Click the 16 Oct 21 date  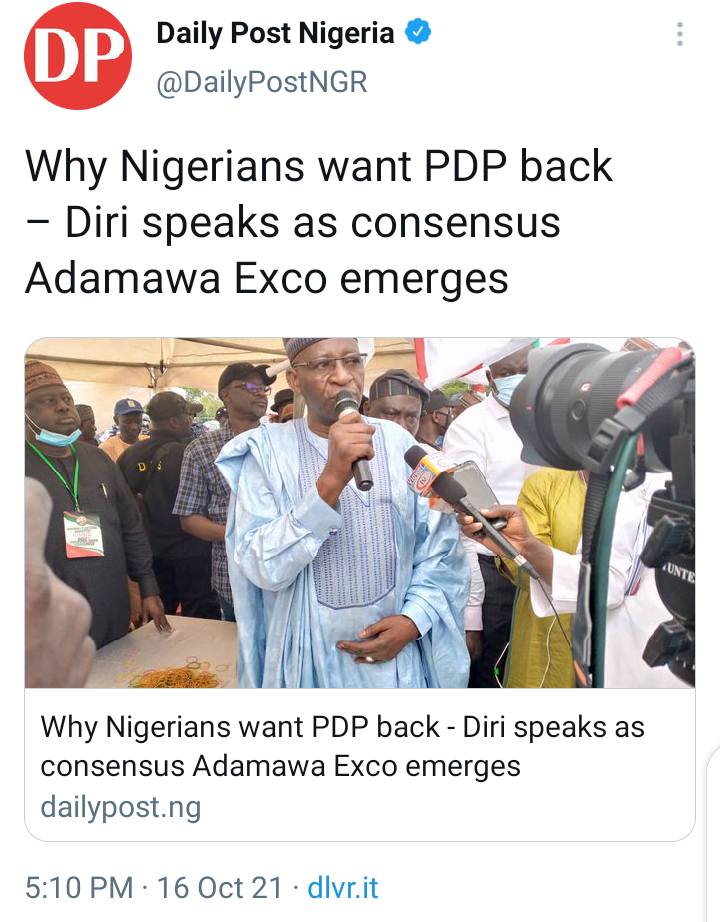click(x=219, y=887)
